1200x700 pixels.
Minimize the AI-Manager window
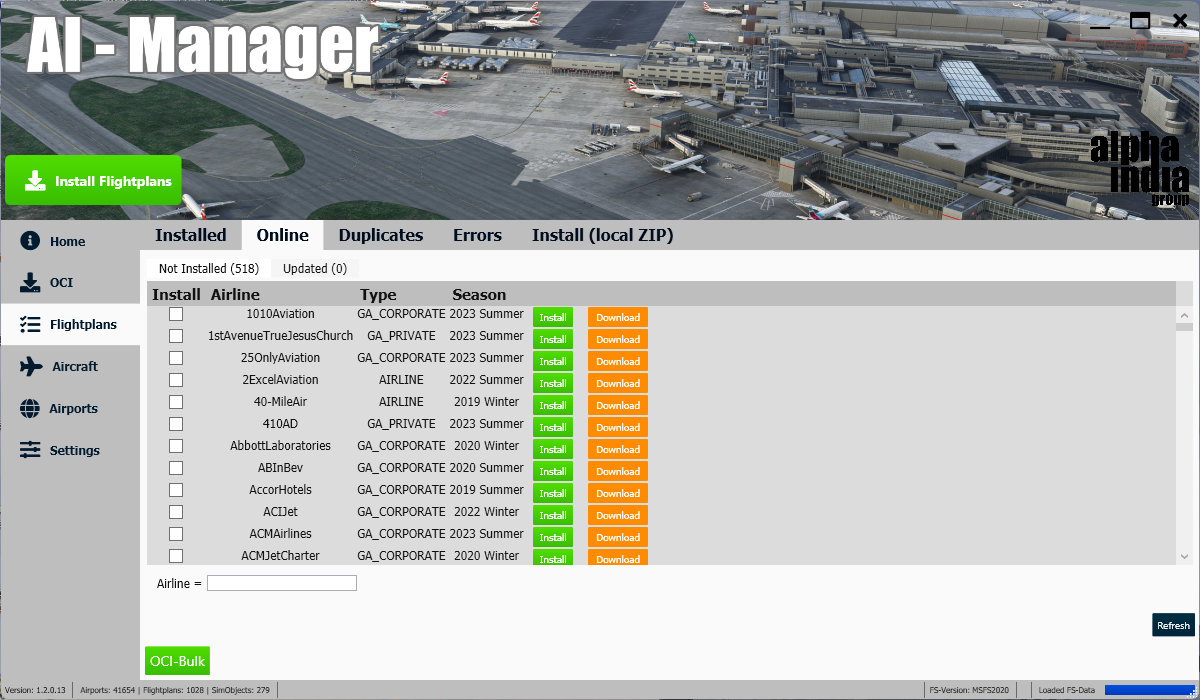click(x=1101, y=28)
